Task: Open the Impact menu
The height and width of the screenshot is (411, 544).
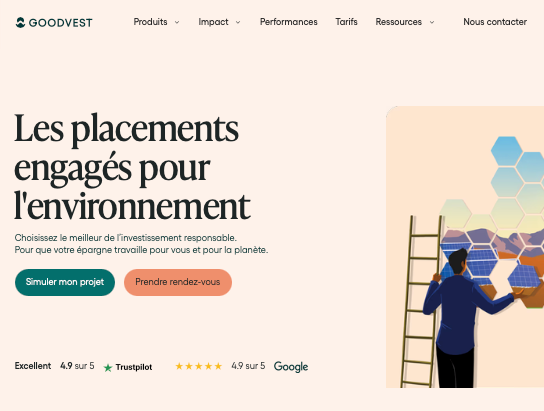Action: (x=213, y=22)
